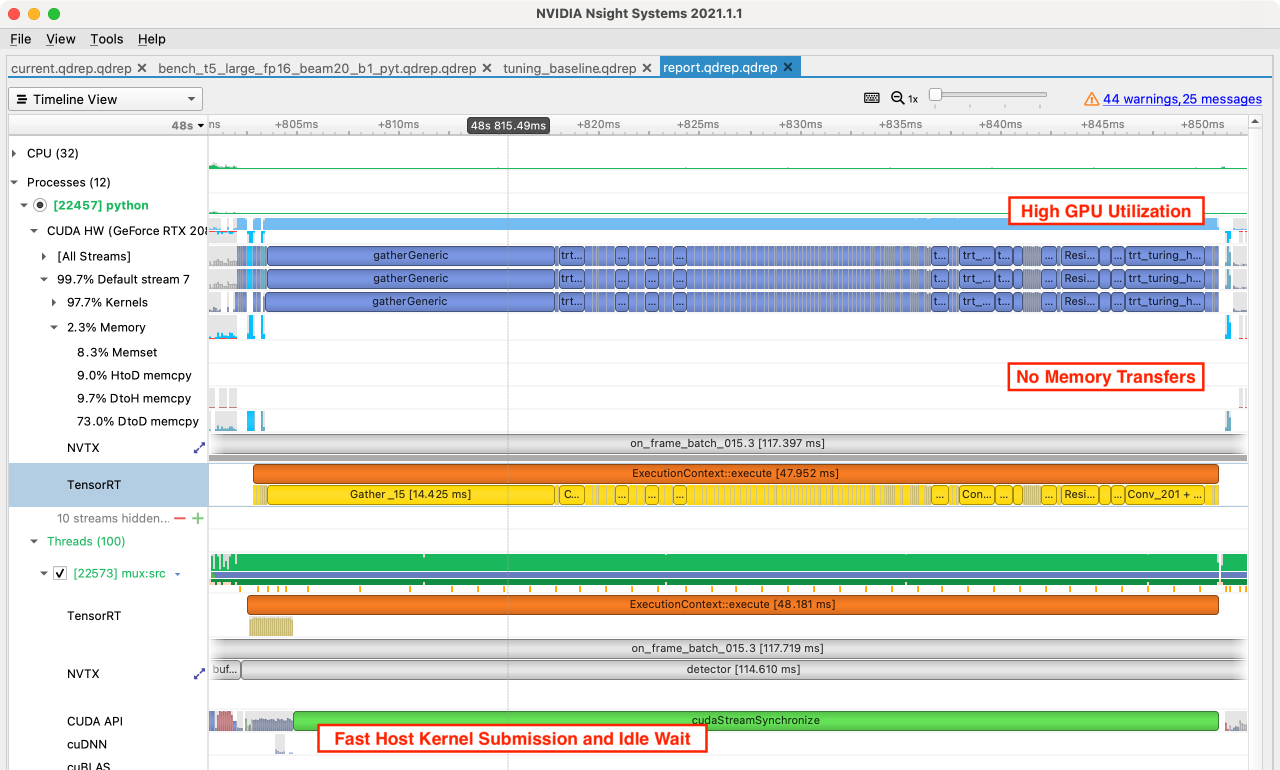Click the red minus next to hidden streams
The width and height of the screenshot is (1280, 770).
click(x=180, y=518)
